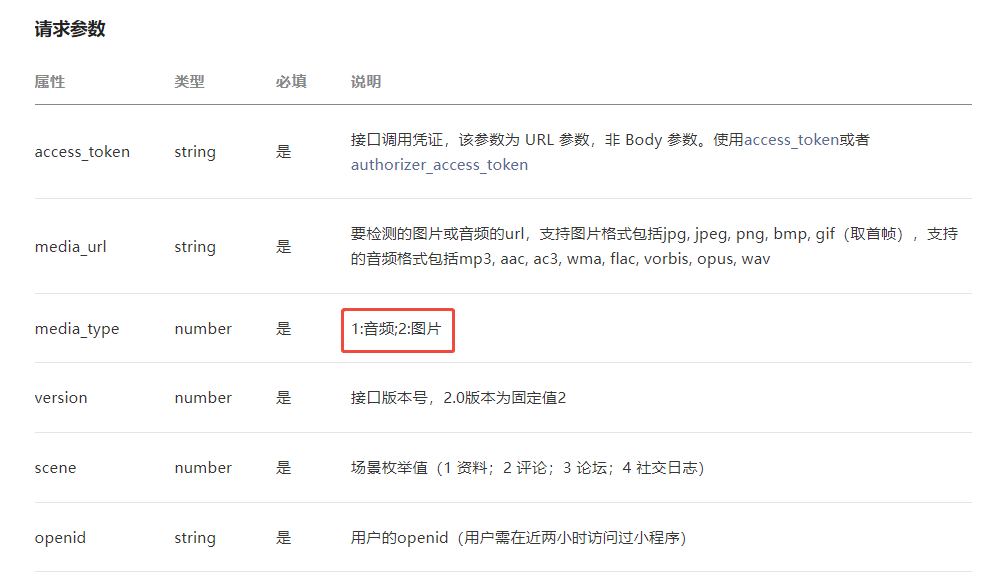1001x580 pixels.
Task: Select the media_url attribute name
Action: (x=70, y=246)
